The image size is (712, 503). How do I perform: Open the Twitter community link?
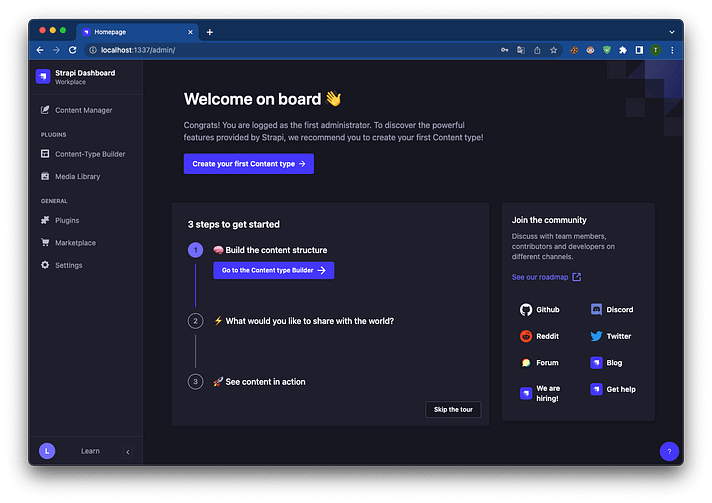point(611,336)
